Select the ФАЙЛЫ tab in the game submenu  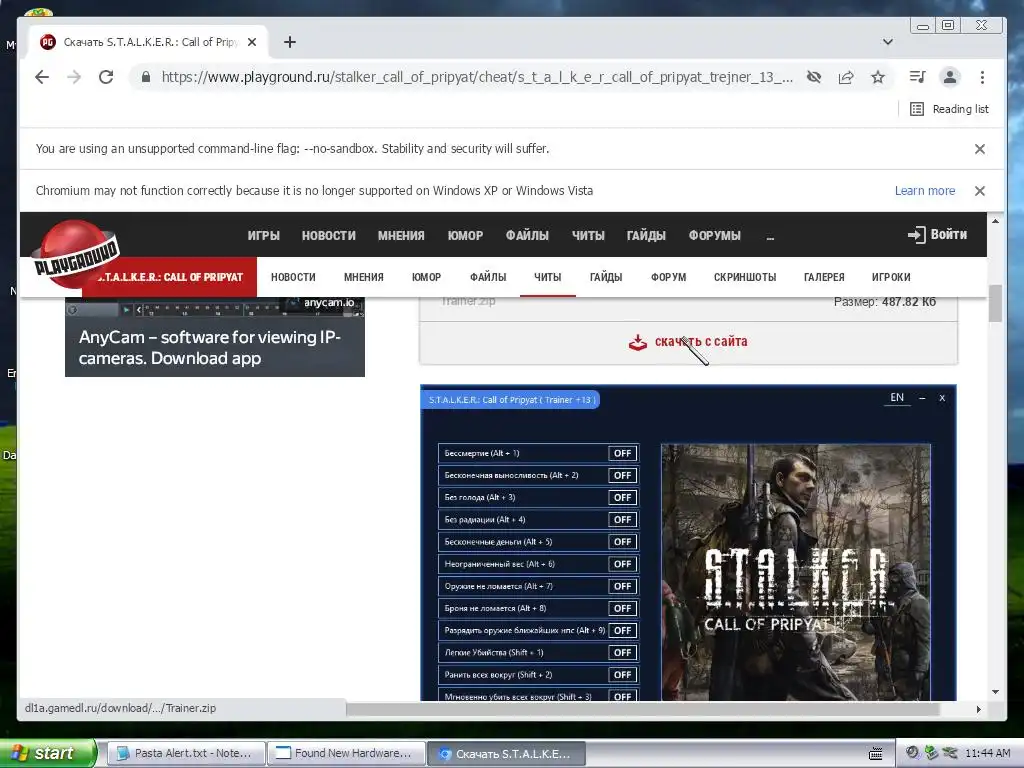488,277
